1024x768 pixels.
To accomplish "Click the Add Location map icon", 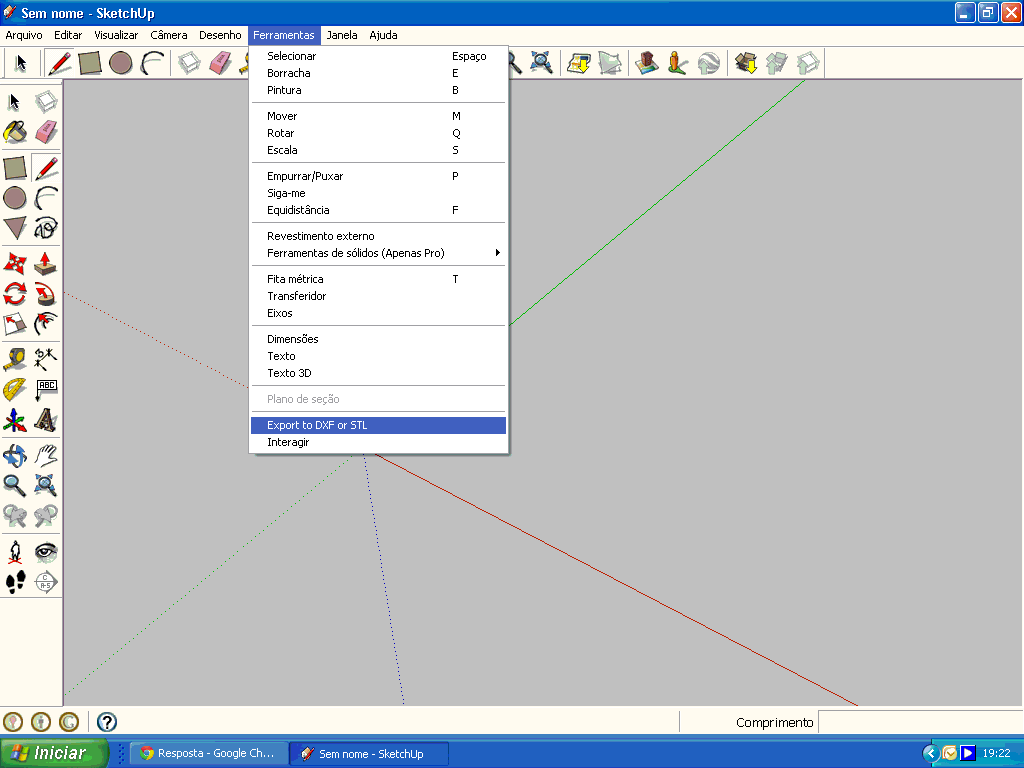I will 579,63.
